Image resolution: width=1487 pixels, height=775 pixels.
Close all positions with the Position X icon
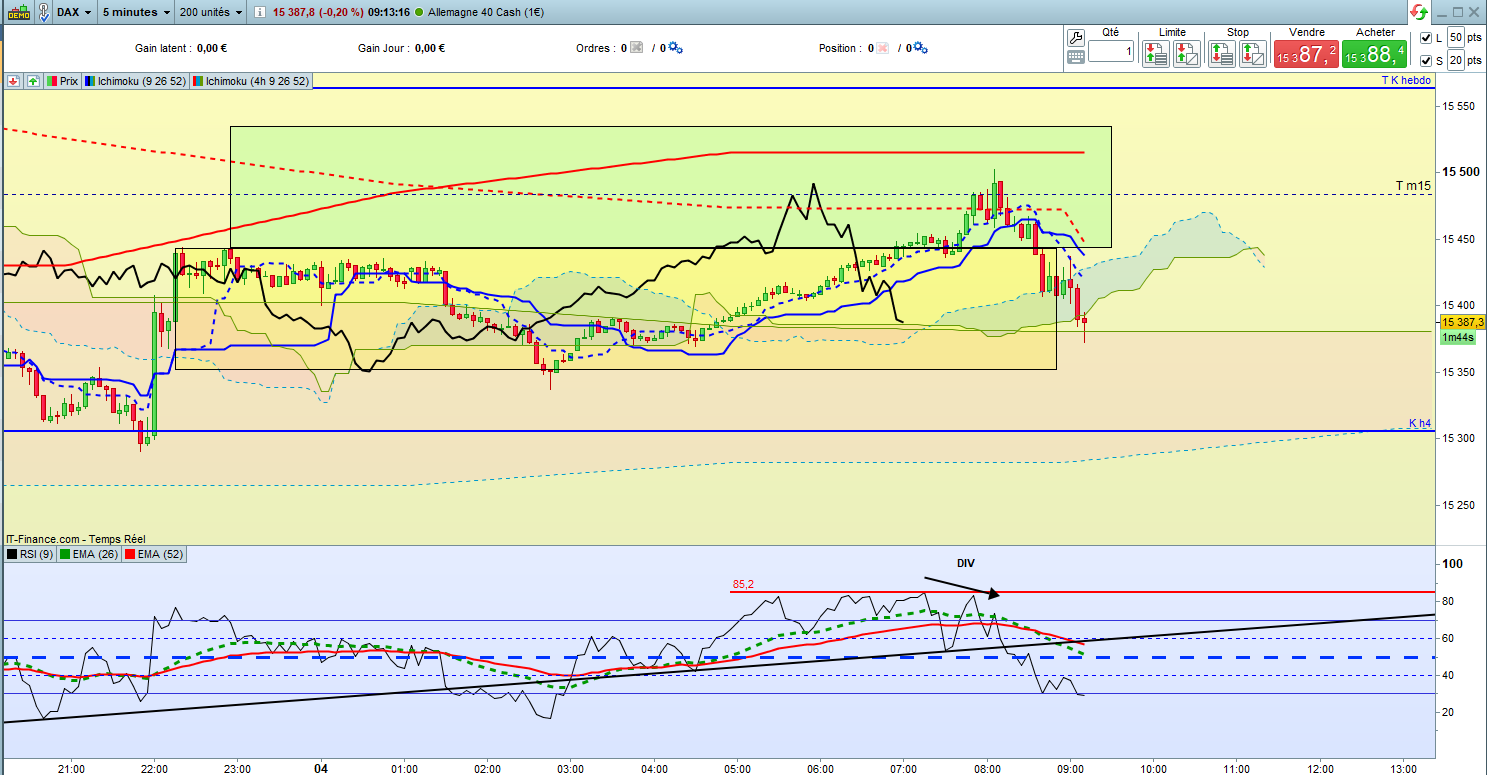pyautogui.click(x=882, y=48)
